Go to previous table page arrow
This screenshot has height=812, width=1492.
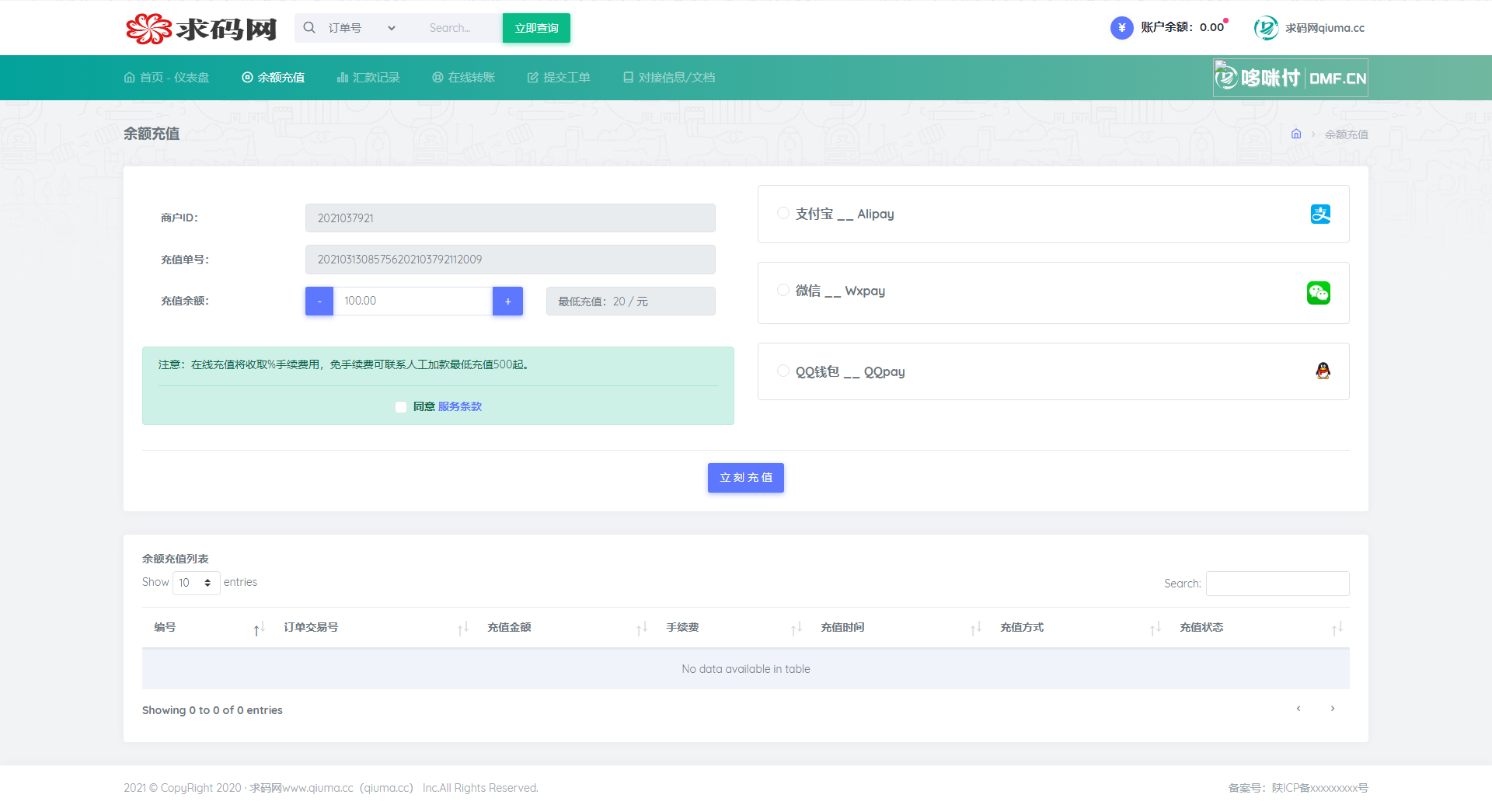click(1299, 709)
